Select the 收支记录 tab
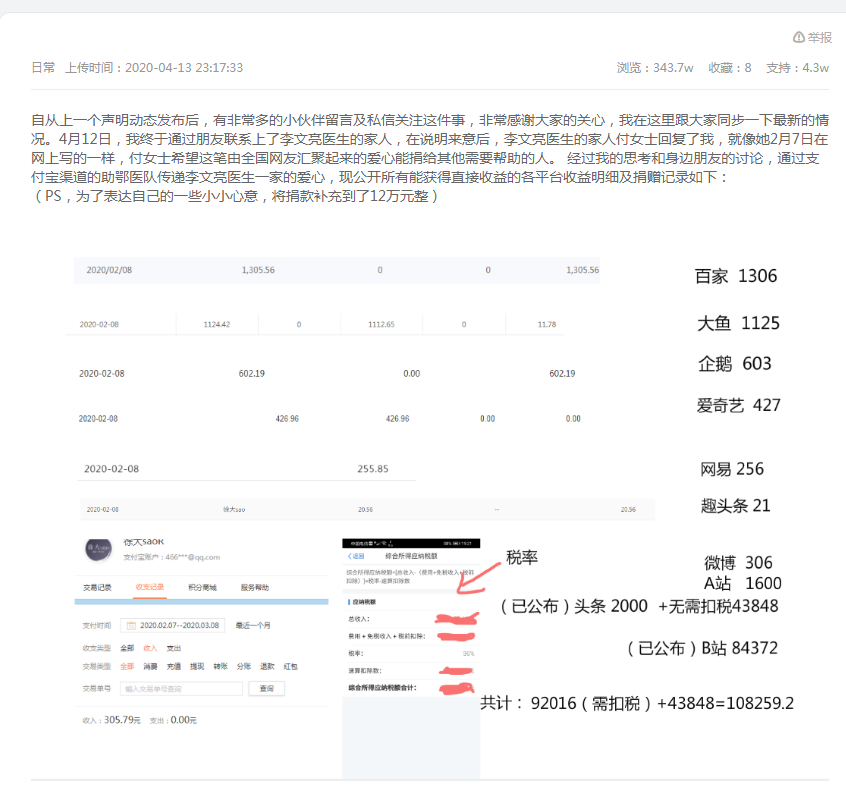This screenshot has width=846, height=786. [x=150, y=587]
